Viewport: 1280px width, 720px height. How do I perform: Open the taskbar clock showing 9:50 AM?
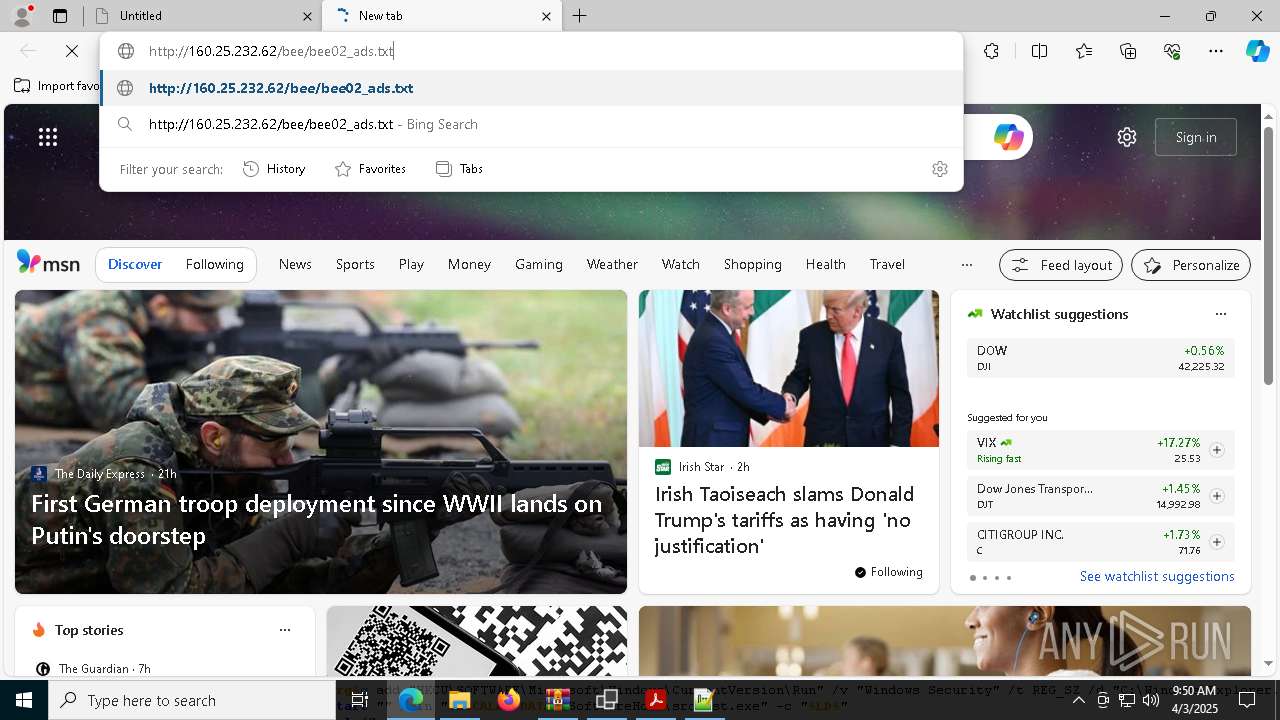(1193, 700)
